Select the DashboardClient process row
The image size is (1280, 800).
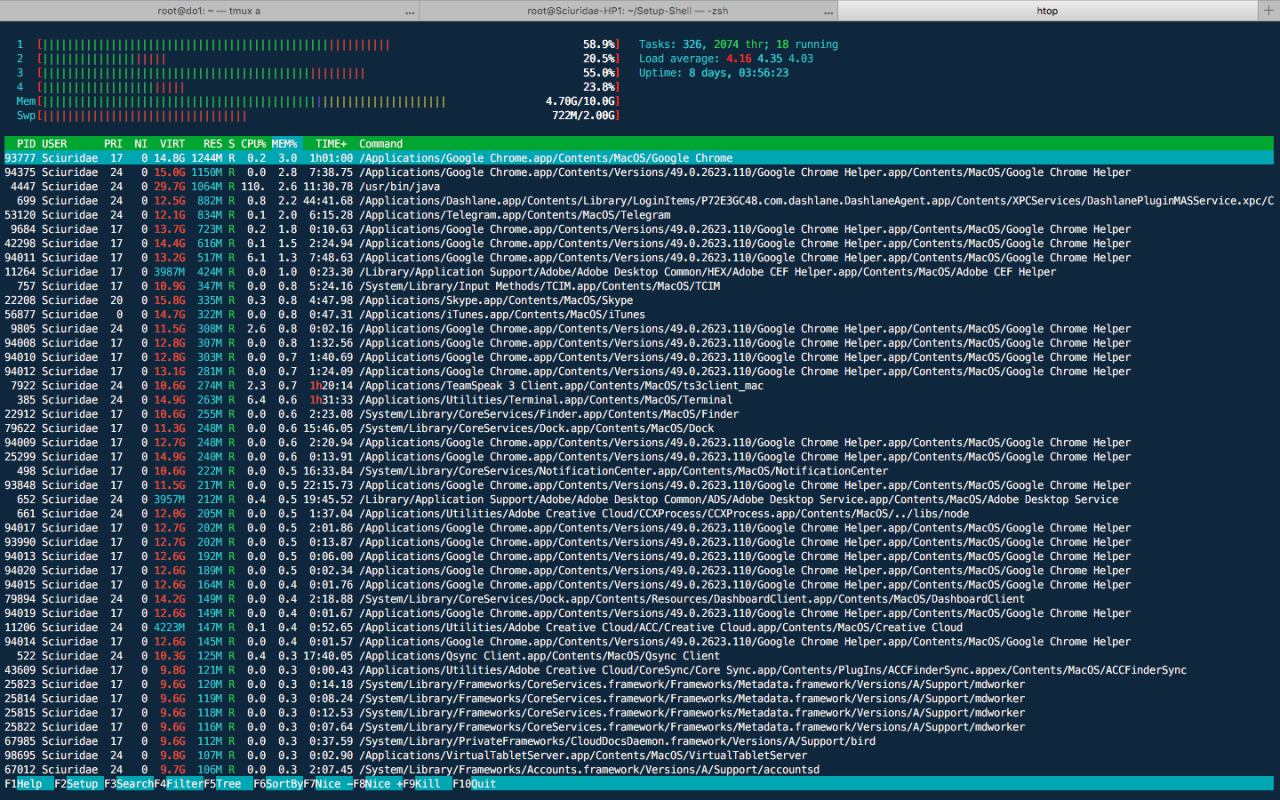point(640,599)
